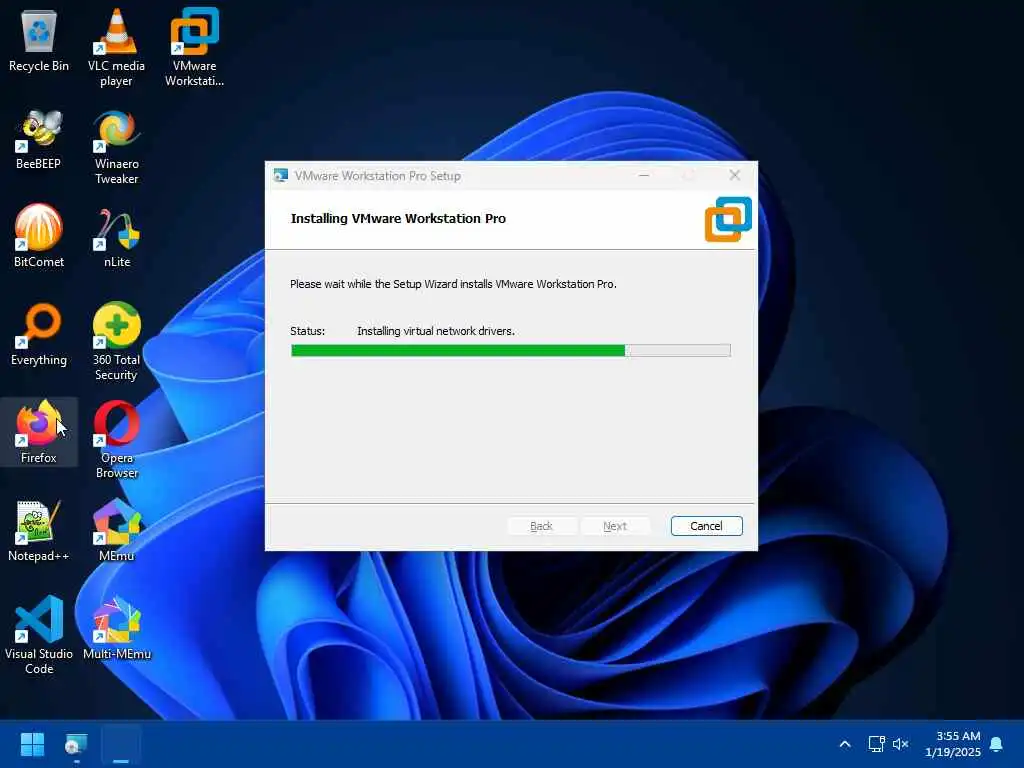1024x768 pixels.
Task: Select the Visual Studio Code shortcut
Action: pyautogui.click(x=39, y=635)
